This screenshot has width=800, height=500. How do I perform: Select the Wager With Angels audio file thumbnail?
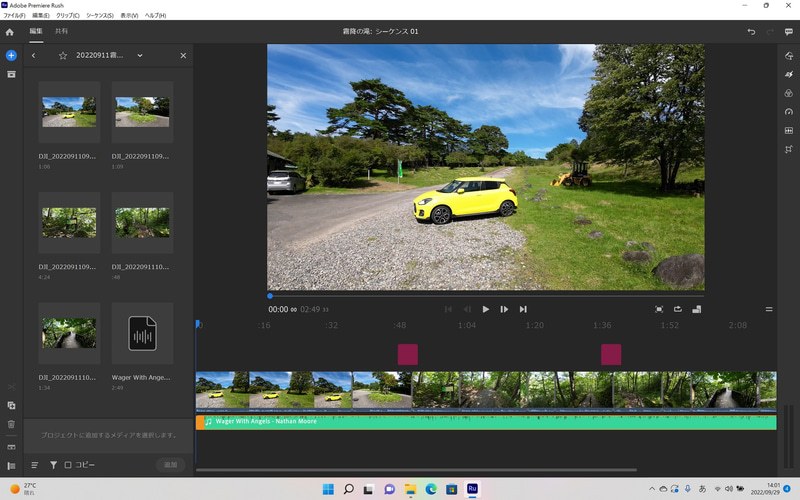141,333
